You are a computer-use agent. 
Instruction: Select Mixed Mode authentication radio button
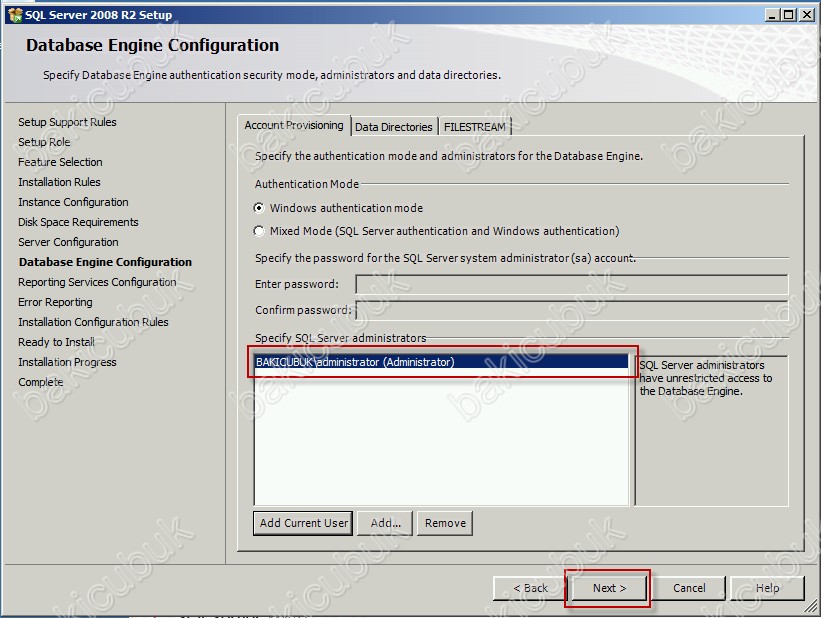tap(259, 231)
